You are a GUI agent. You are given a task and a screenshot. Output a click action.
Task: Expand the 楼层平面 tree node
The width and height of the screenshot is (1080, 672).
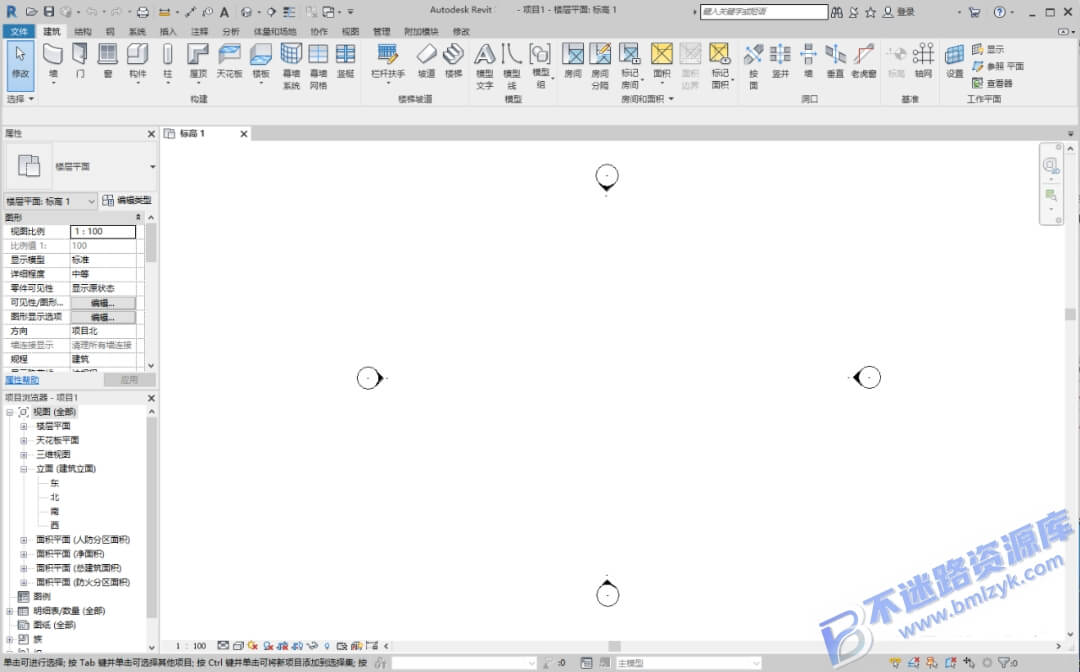pos(23,426)
